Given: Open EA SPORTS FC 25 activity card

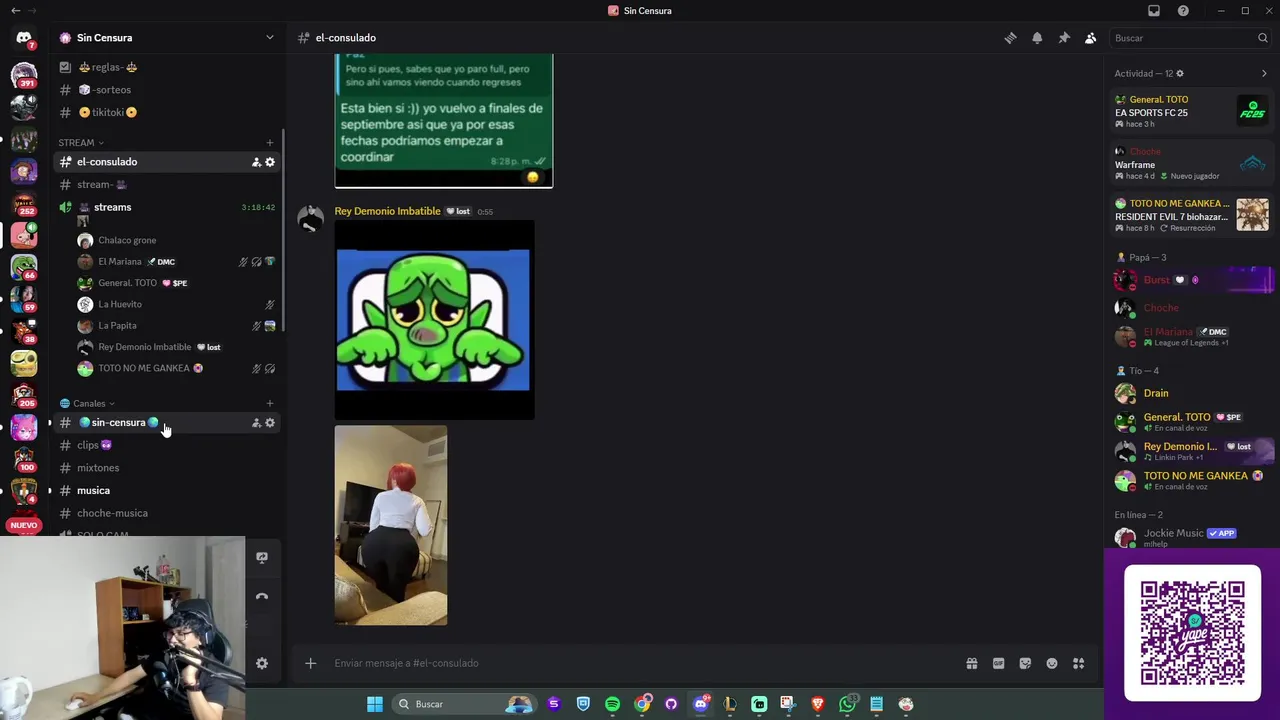Looking at the screenshot, I should [1192, 111].
